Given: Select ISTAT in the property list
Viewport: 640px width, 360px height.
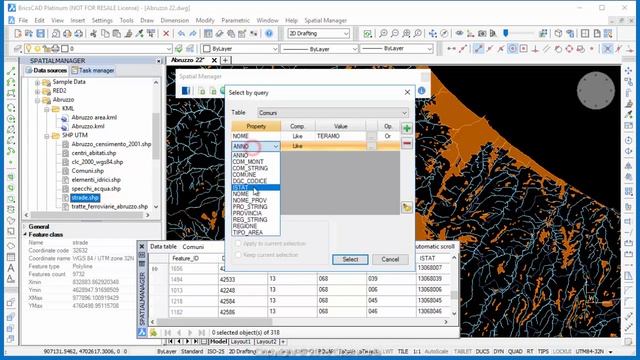Looking at the screenshot, I should click(x=256, y=188).
